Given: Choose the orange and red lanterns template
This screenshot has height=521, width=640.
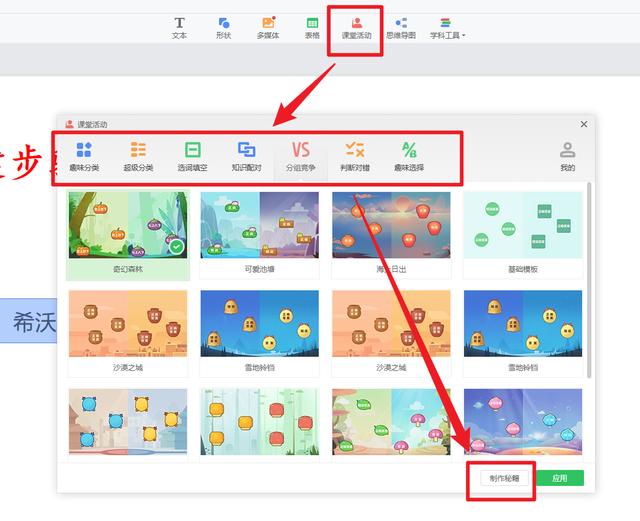Looking at the screenshot, I should pyautogui.click(x=260, y=422).
